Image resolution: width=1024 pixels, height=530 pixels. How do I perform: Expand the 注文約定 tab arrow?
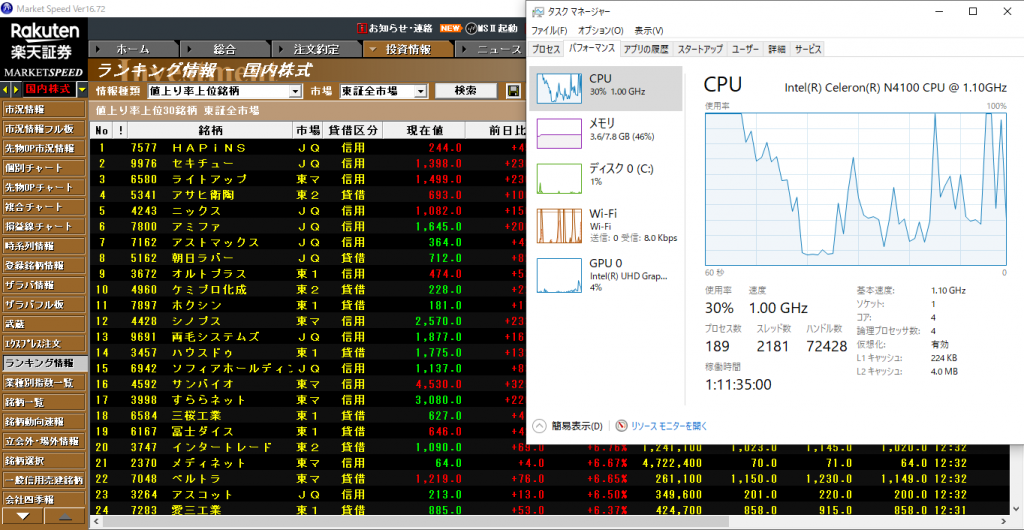click(x=281, y=49)
